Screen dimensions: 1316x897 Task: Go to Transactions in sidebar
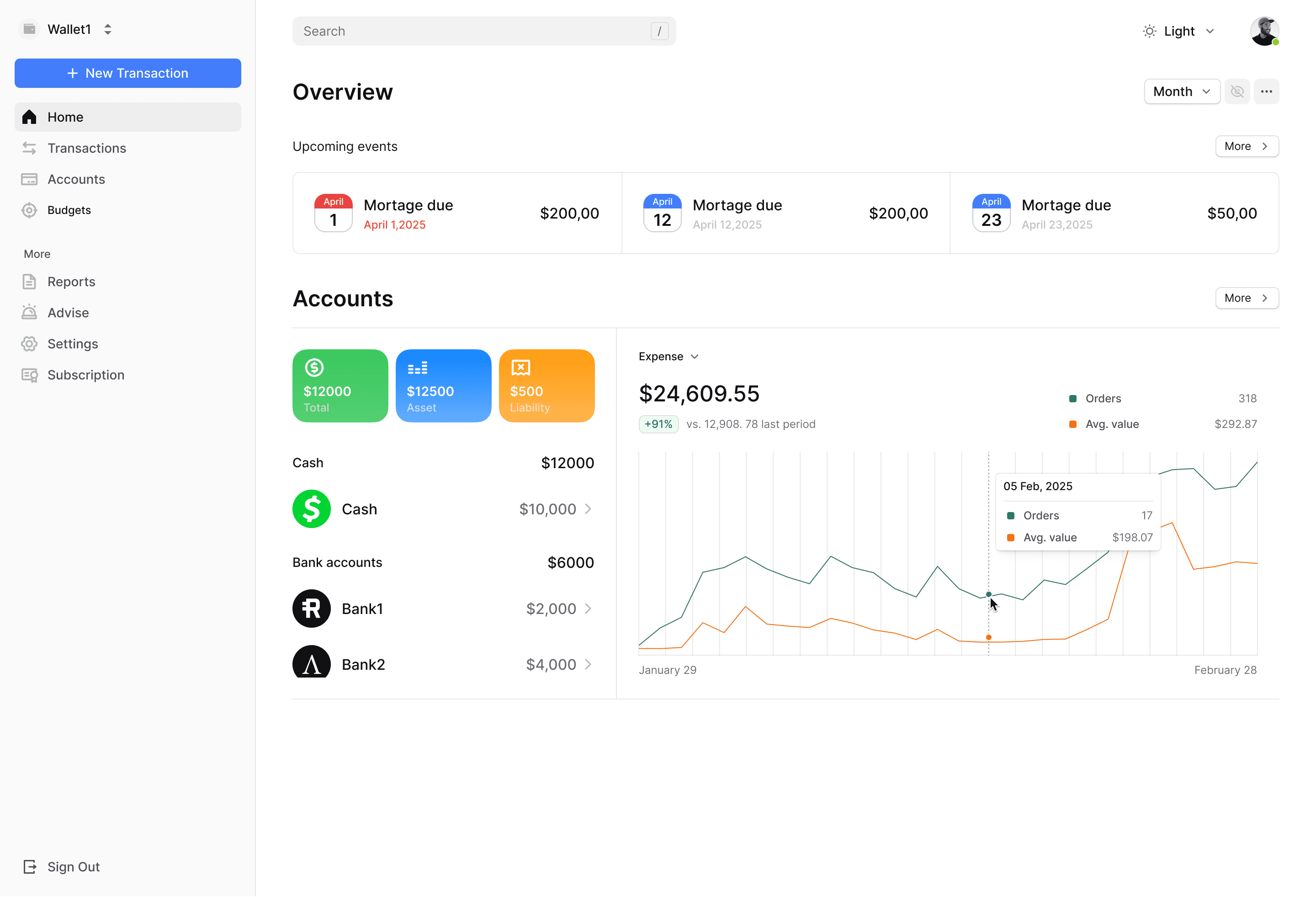87,148
